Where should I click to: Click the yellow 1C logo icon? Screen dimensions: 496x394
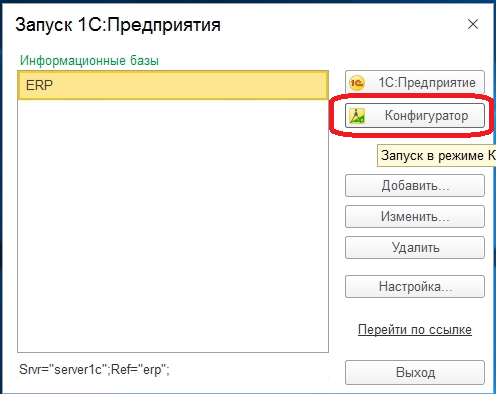(x=357, y=83)
